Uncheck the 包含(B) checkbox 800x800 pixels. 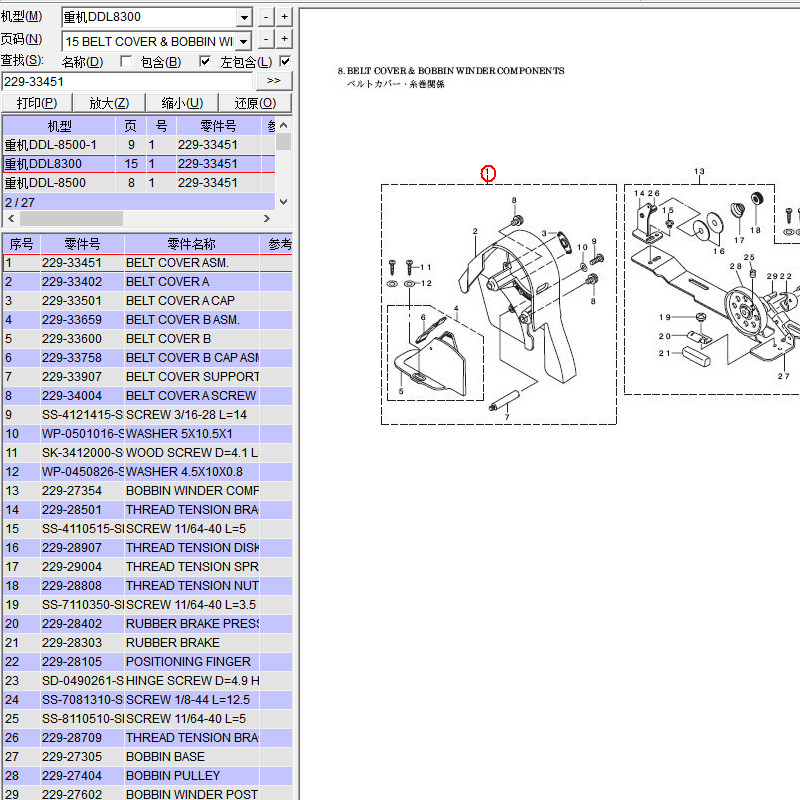[205, 62]
